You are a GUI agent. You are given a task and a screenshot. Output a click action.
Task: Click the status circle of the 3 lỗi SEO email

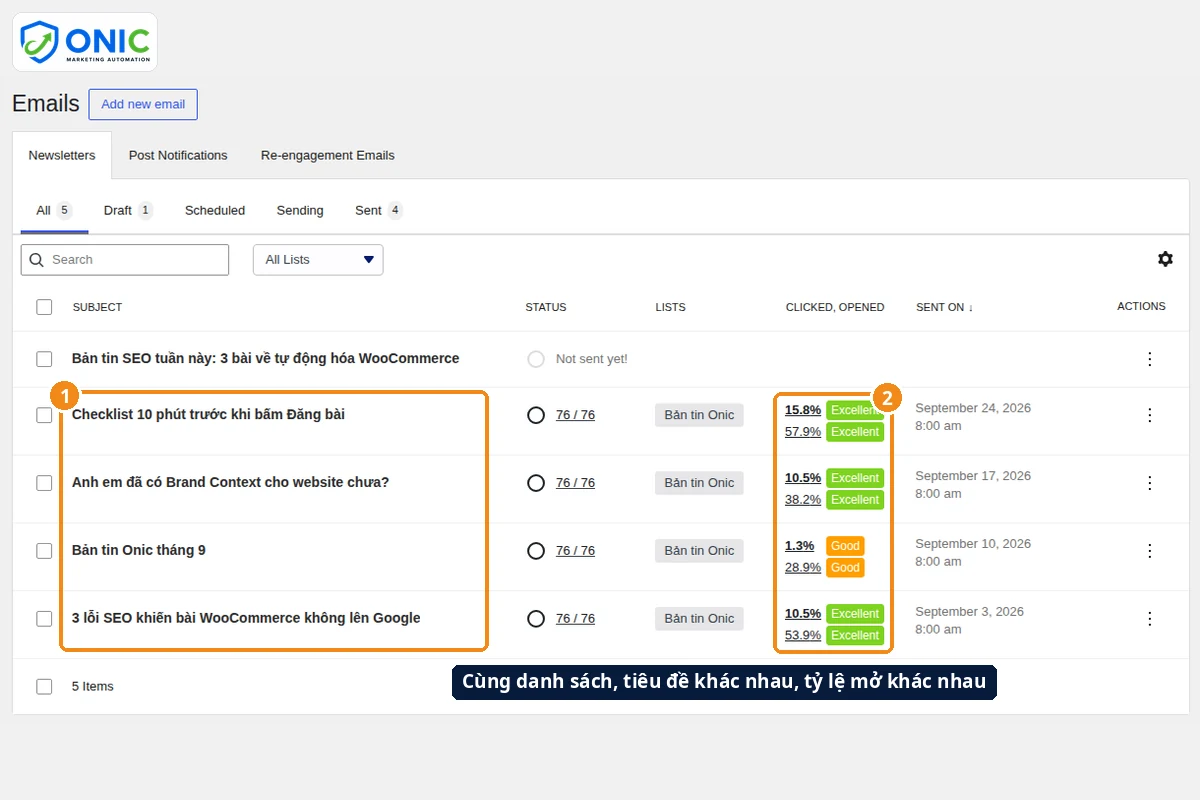click(x=536, y=619)
